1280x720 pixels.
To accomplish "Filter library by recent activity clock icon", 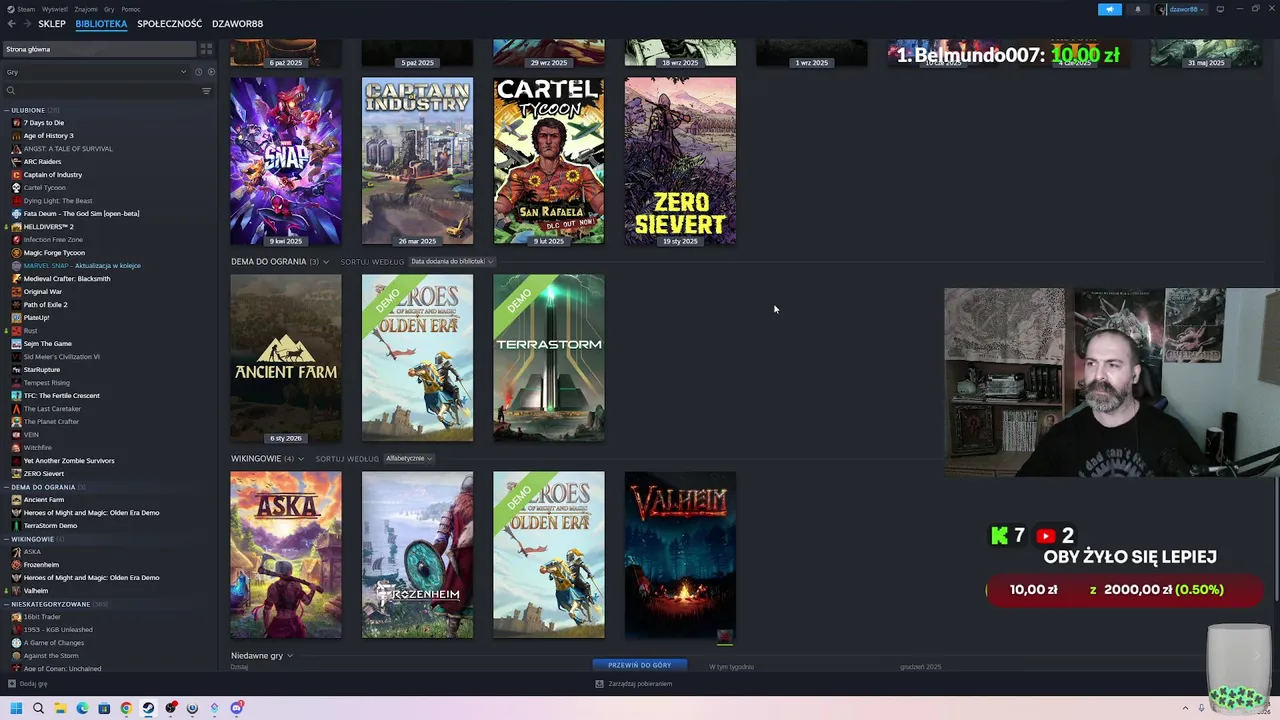I will (x=198, y=72).
